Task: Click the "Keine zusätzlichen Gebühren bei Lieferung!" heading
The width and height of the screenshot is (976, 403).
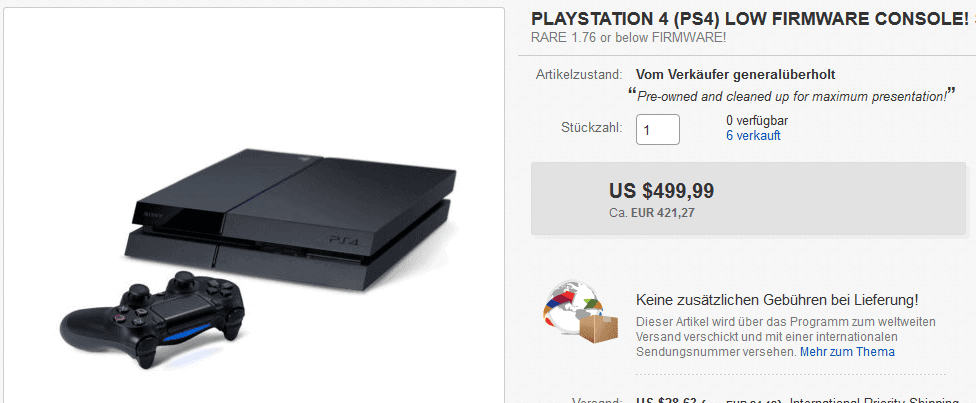Action: 777,300
